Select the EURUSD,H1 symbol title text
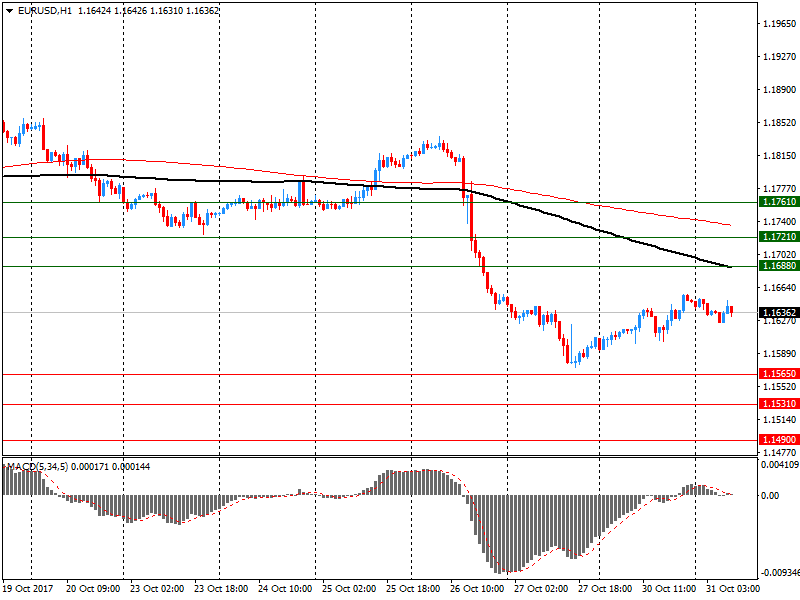The image size is (800, 600). click(45, 11)
